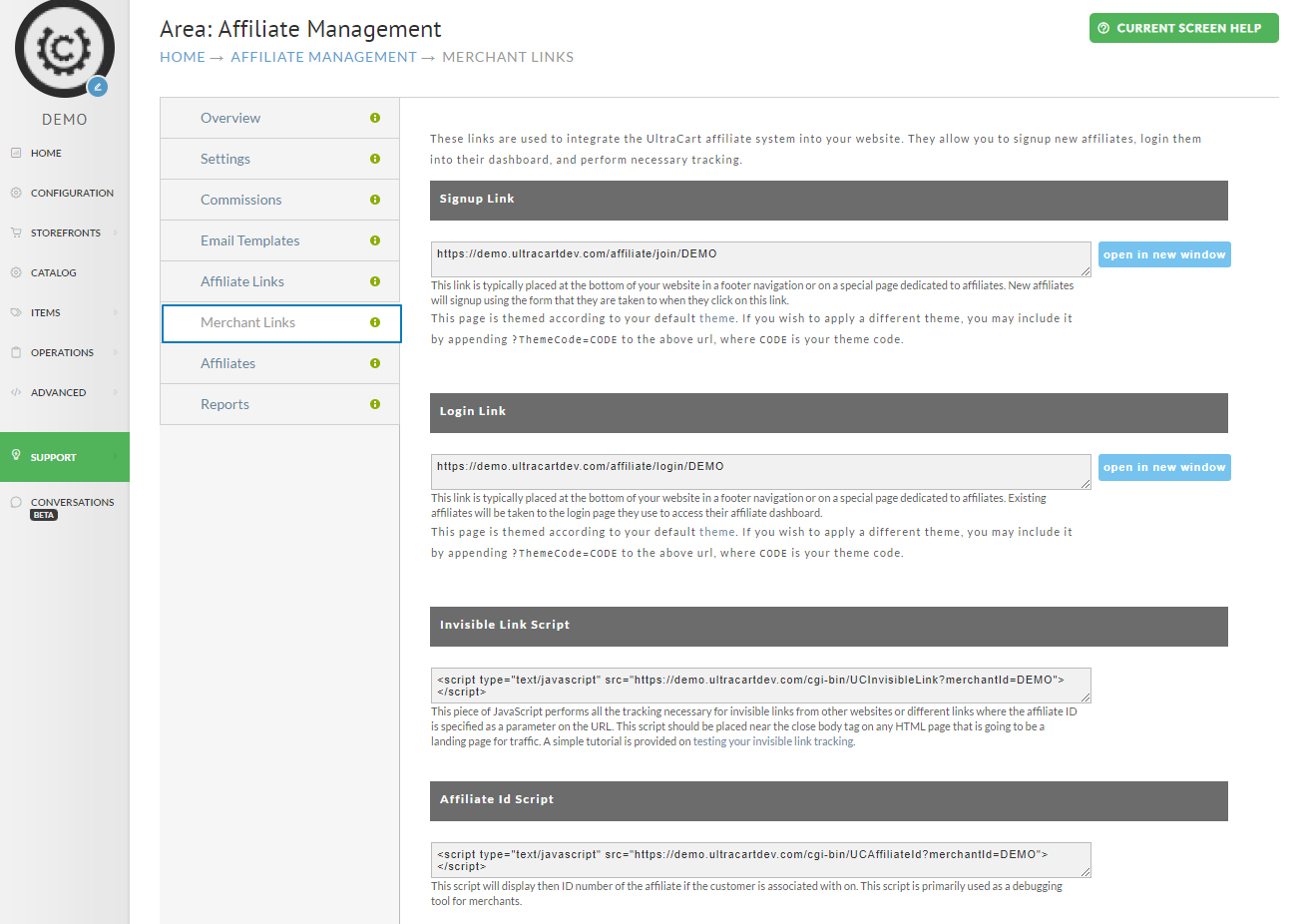Open the Commissions tab
The width and height of the screenshot is (1309, 924).
point(279,200)
